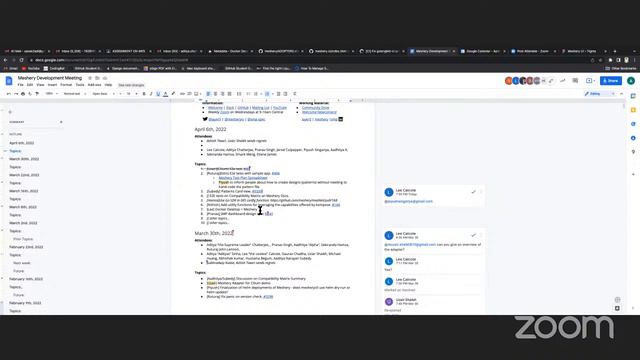
Task: Open the File menu
Action: click(x=20, y=85)
